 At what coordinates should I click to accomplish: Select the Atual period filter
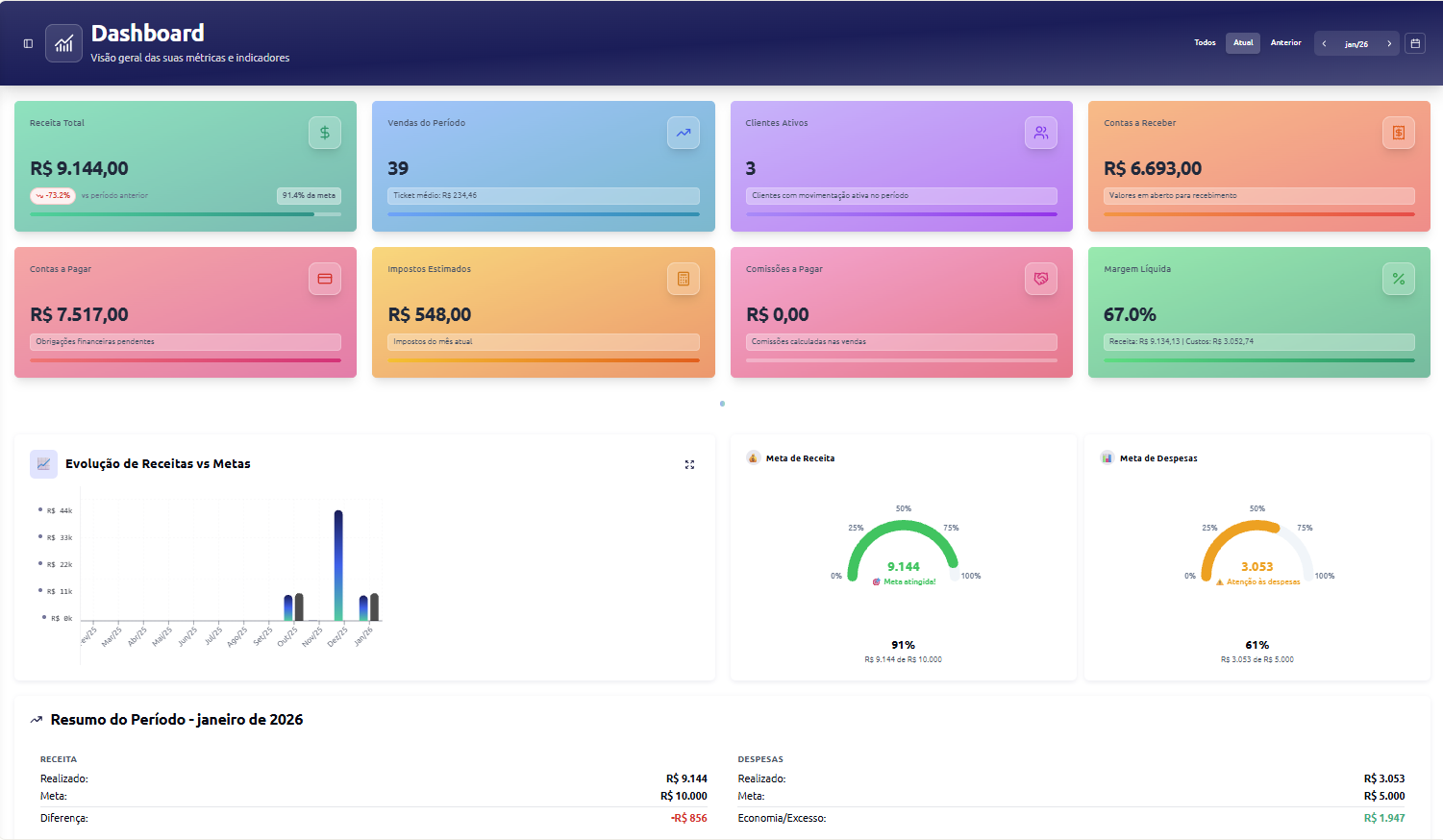[1243, 42]
